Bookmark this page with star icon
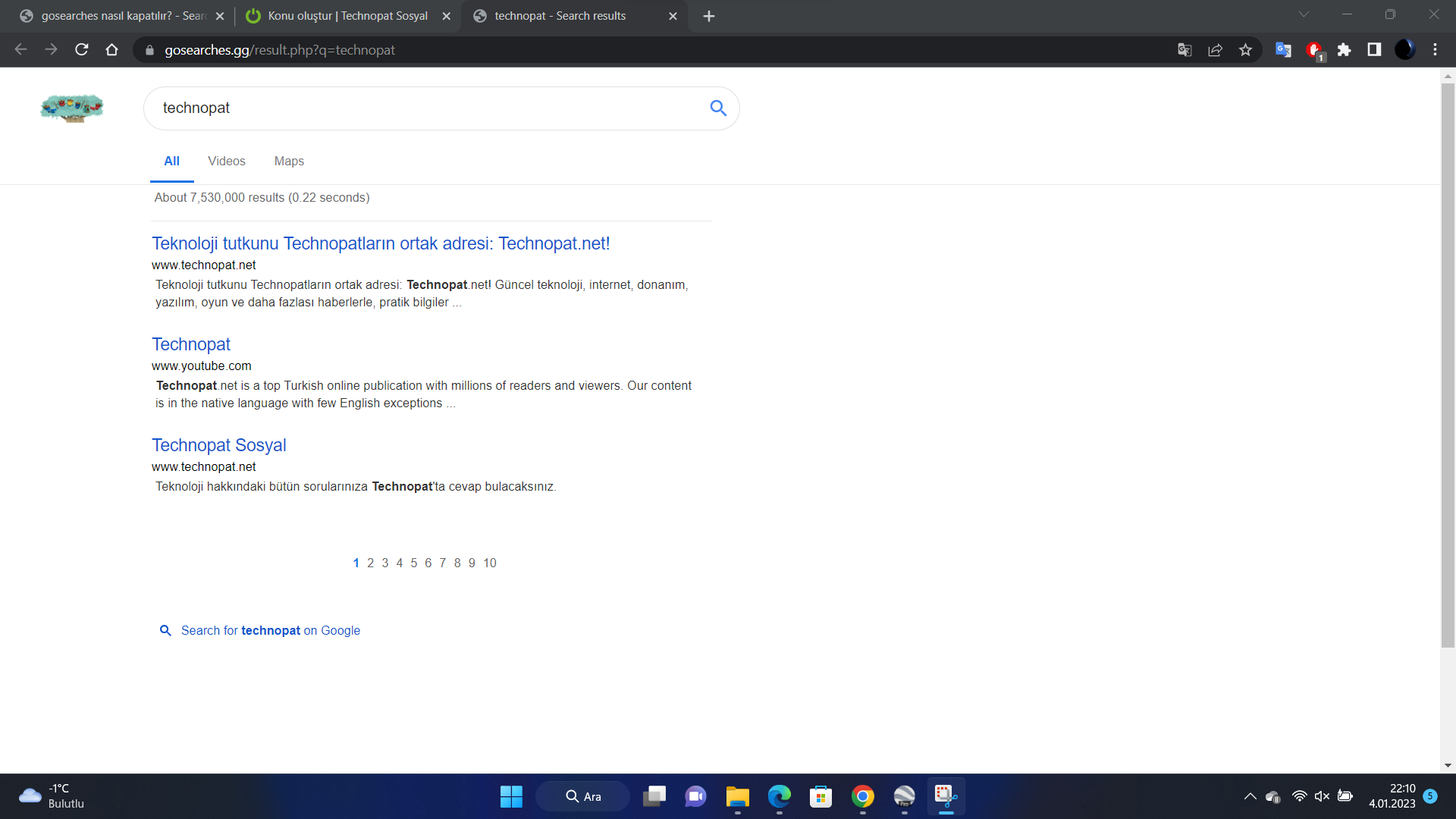Screen dimensions: 1456x819 1245,50
